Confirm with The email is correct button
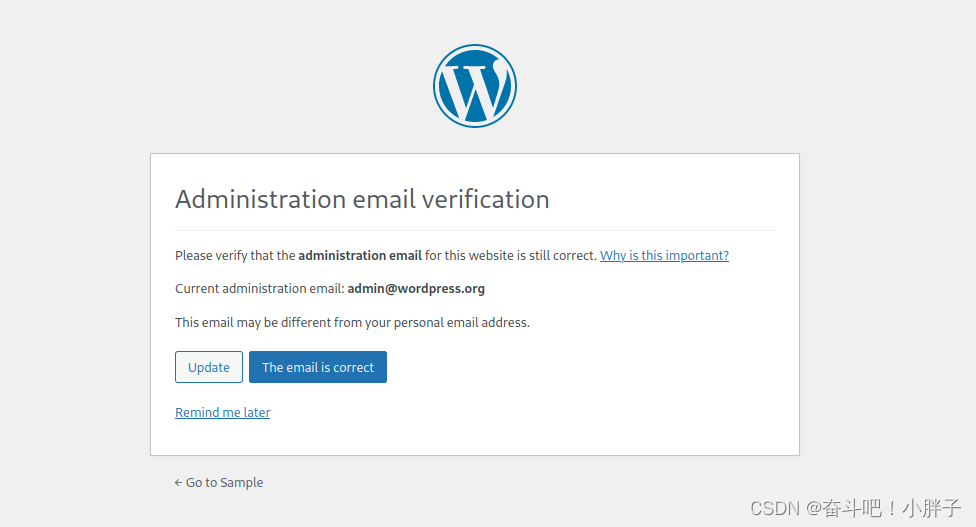 (317, 367)
